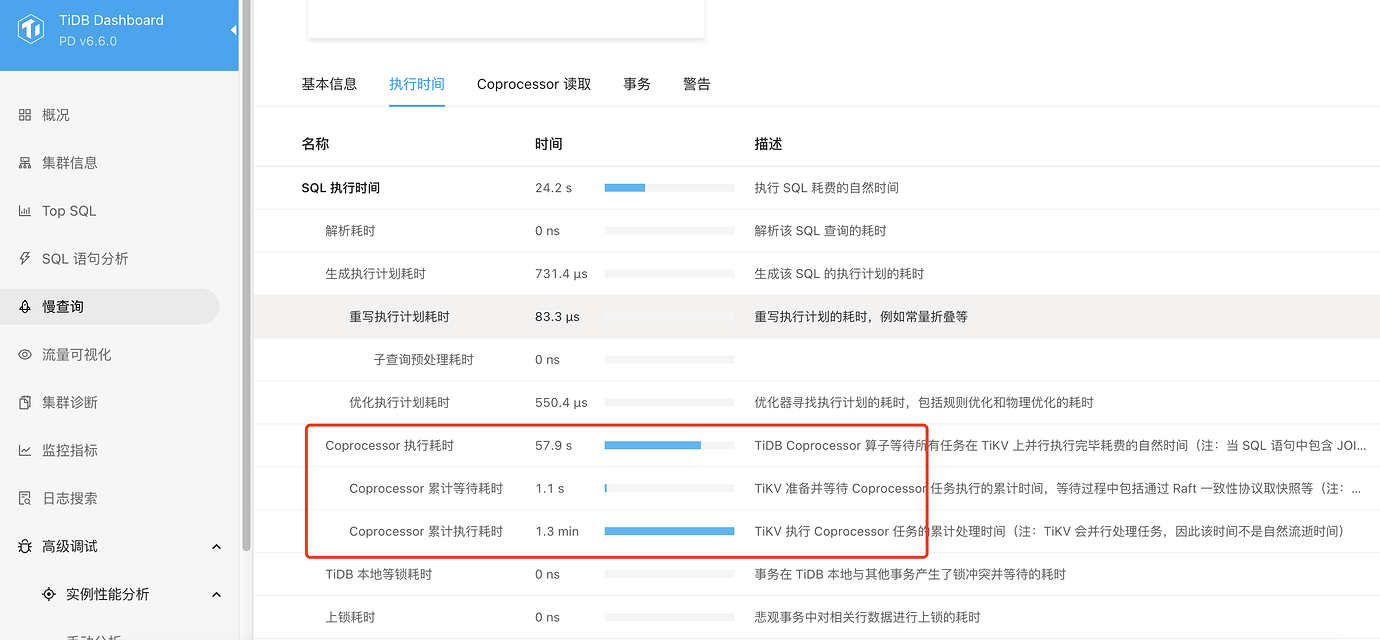This screenshot has height=640, width=1380.
Task: Click the 生成执行计划耗时 row name
Action: [x=375, y=274]
